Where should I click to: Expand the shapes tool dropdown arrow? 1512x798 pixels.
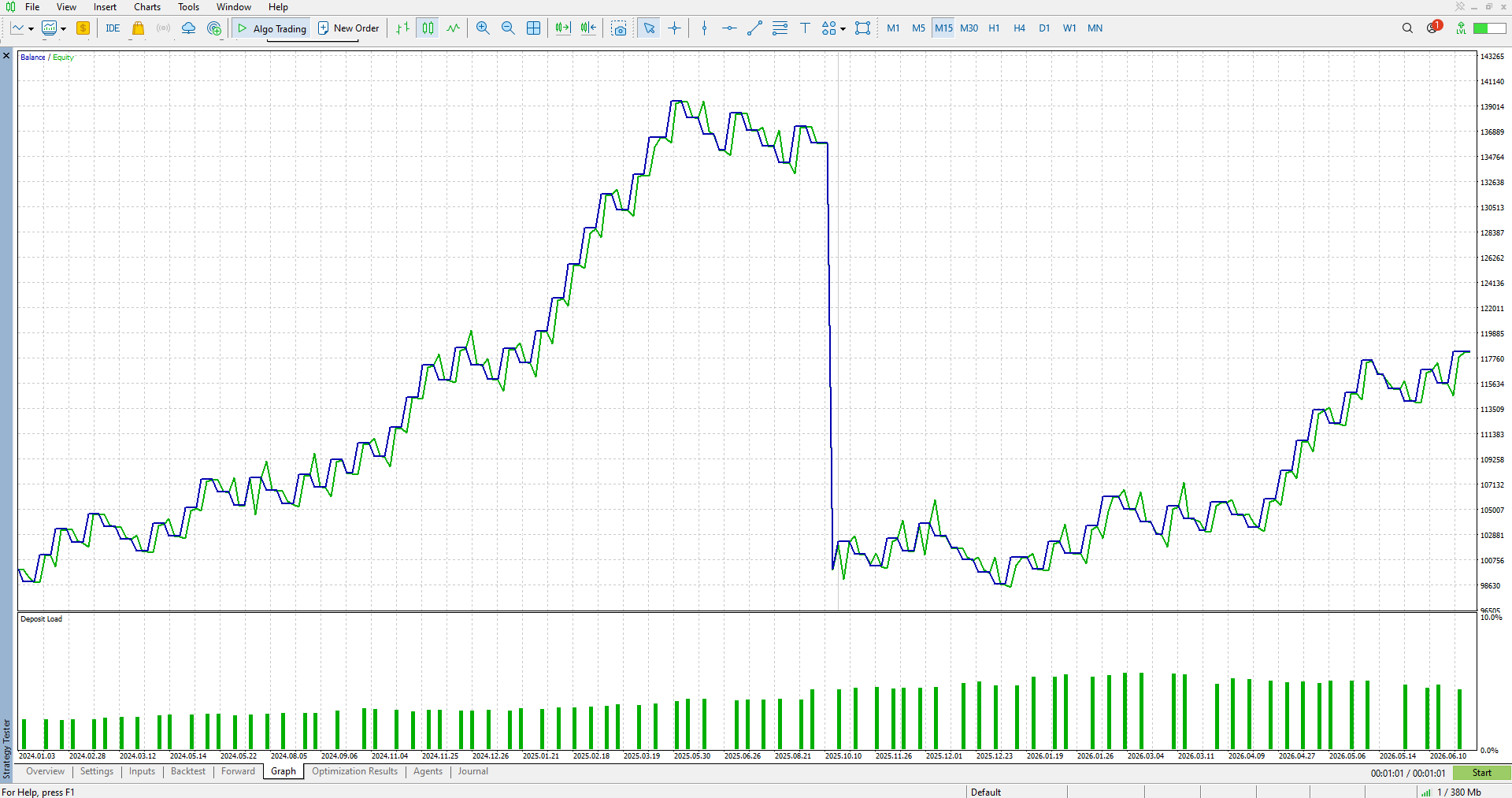tap(843, 29)
